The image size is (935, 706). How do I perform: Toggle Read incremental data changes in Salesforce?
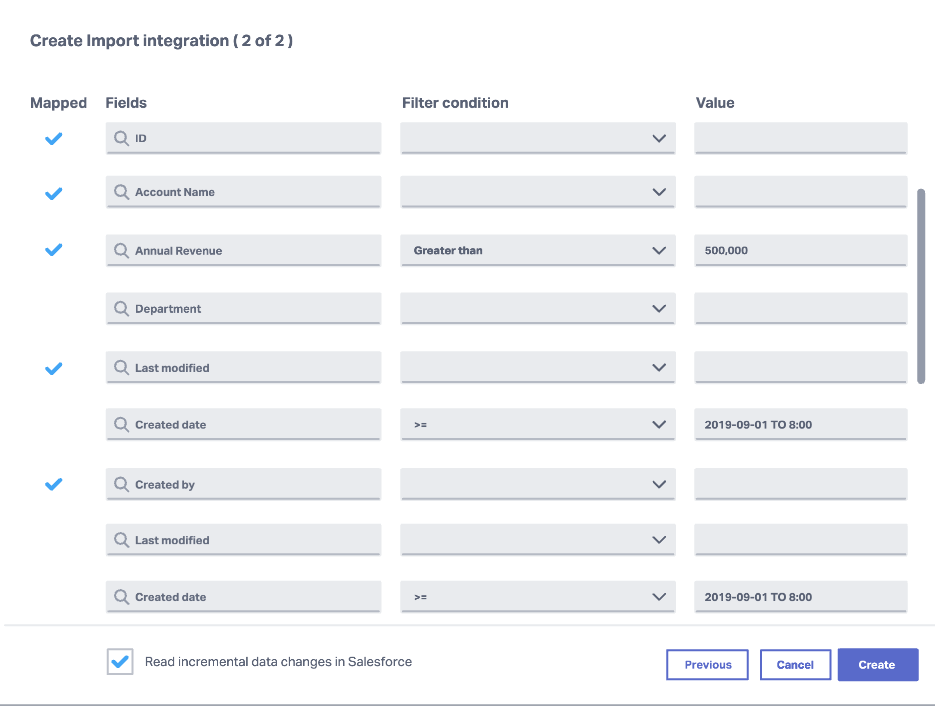[x=120, y=661]
